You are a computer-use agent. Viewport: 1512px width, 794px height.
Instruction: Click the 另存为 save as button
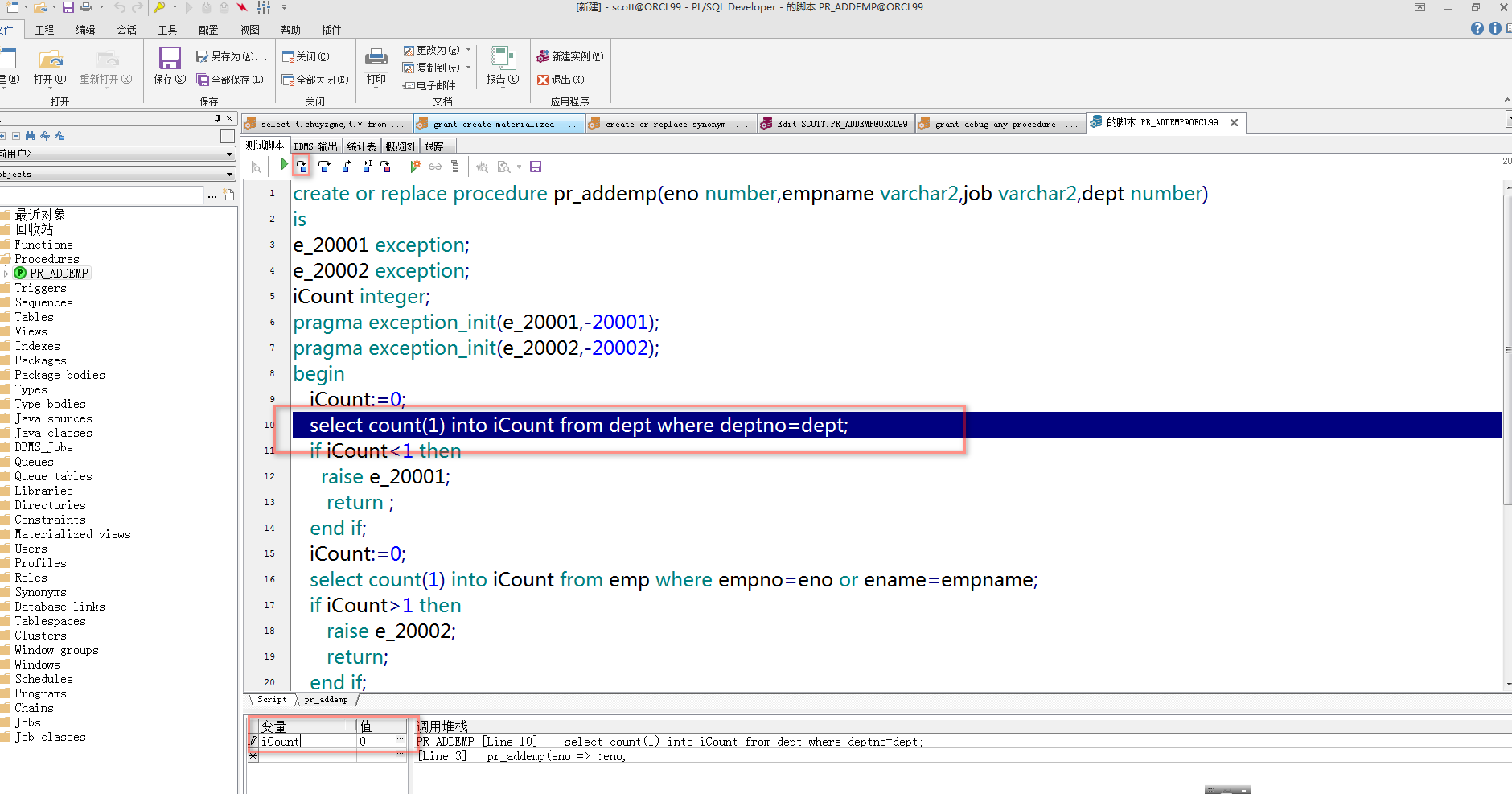point(232,56)
